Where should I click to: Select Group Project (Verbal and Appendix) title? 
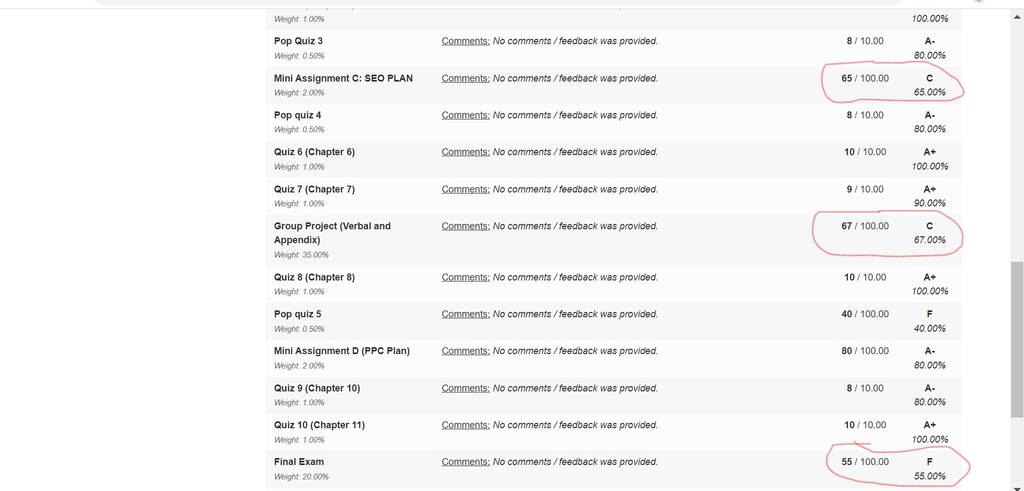tap(332, 233)
